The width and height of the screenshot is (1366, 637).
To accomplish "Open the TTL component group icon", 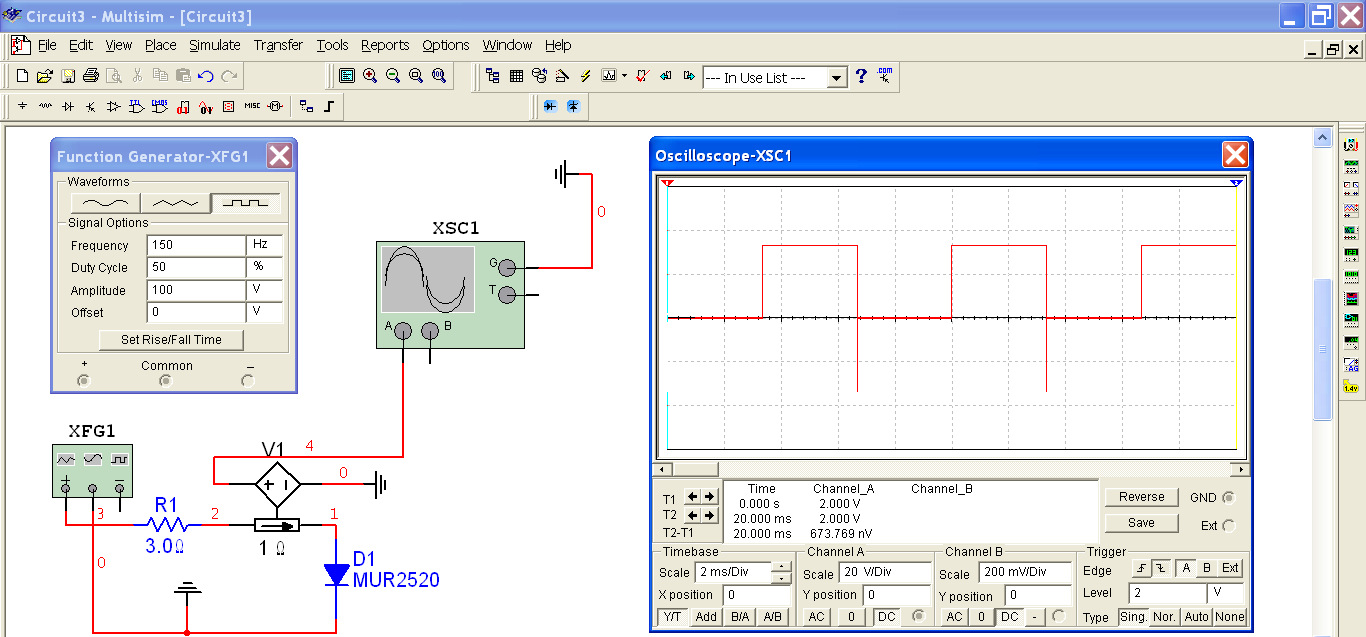I will click(137, 106).
